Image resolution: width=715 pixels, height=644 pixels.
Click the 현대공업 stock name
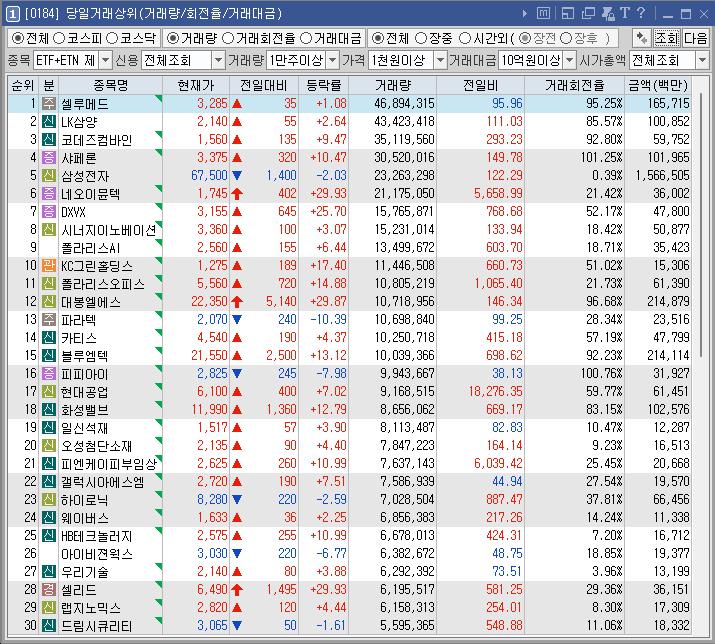click(84, 392)
